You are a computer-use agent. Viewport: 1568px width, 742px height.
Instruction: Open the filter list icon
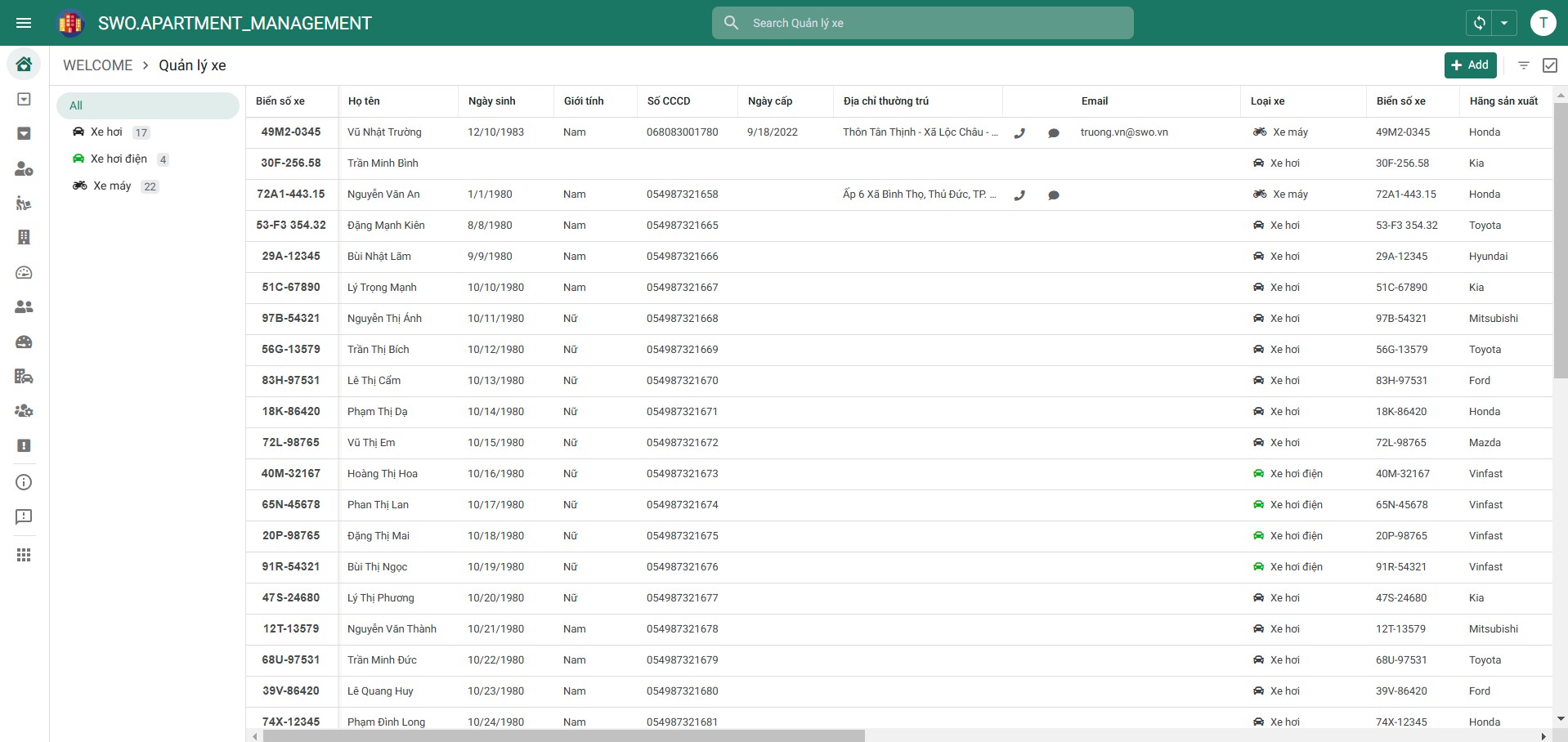click(1524, 65)
